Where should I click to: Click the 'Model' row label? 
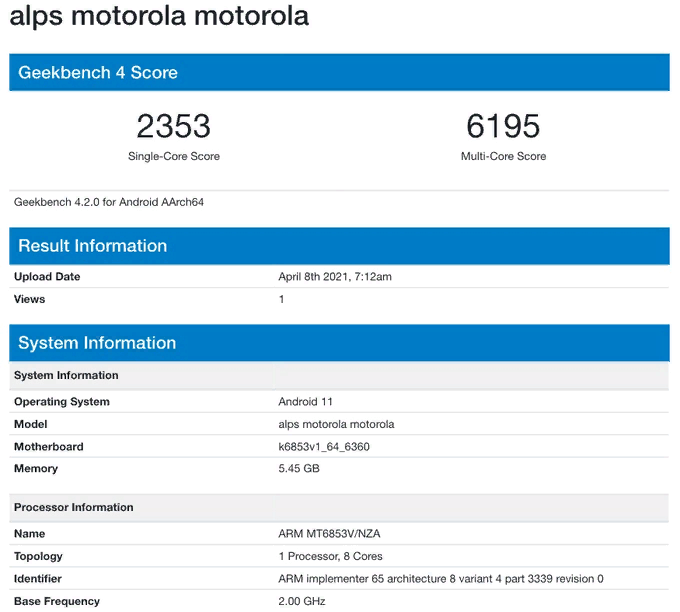pyautogui.click(x=30, y=424)
